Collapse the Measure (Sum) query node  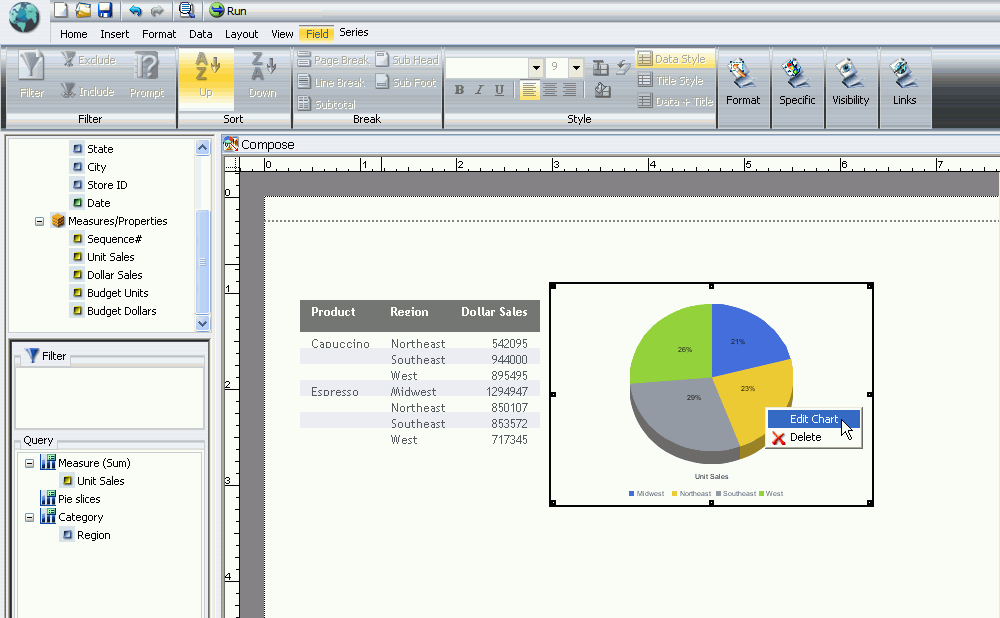point(29,464)
